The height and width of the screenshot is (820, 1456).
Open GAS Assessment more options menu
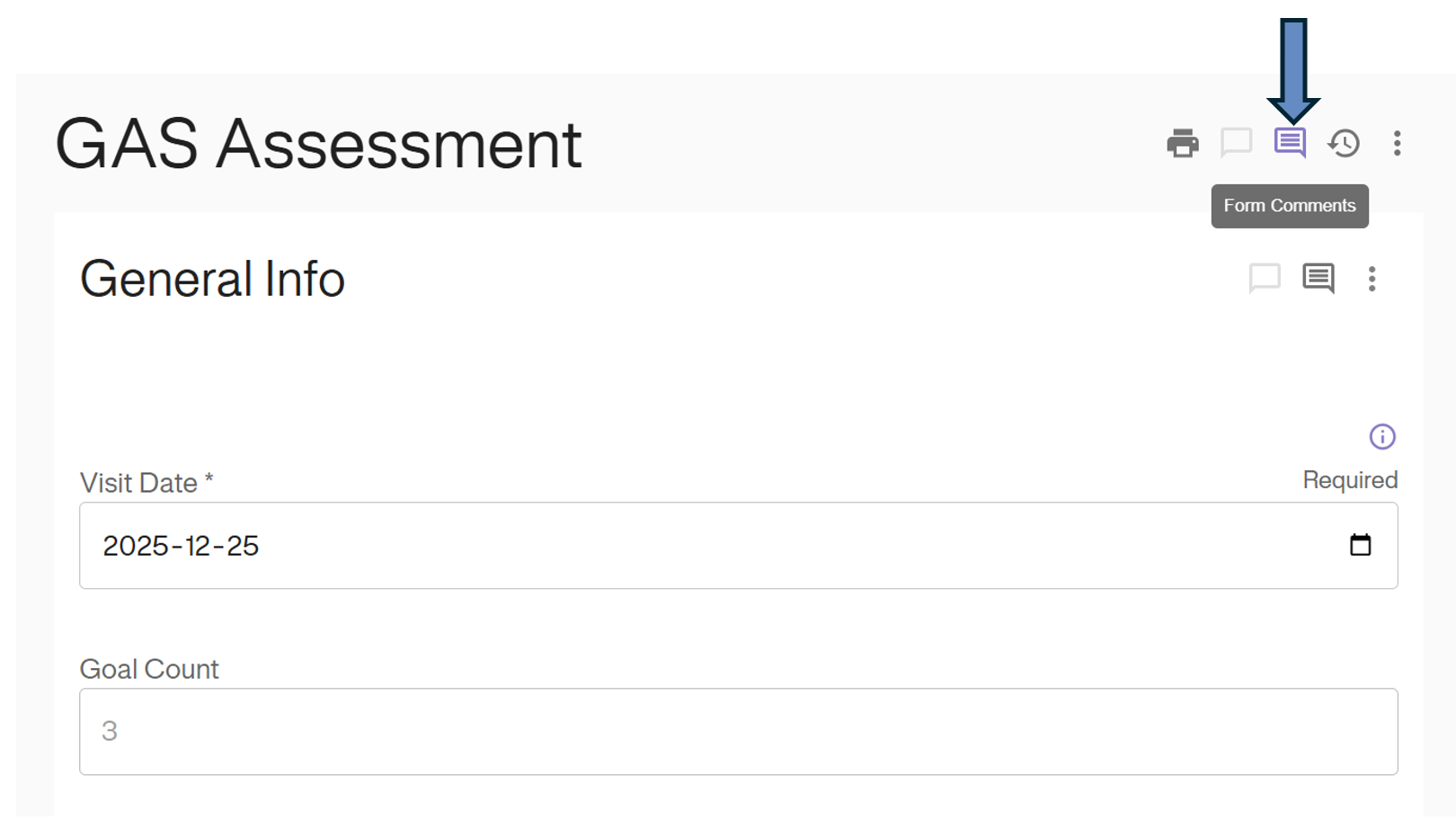coord(1397,143)
